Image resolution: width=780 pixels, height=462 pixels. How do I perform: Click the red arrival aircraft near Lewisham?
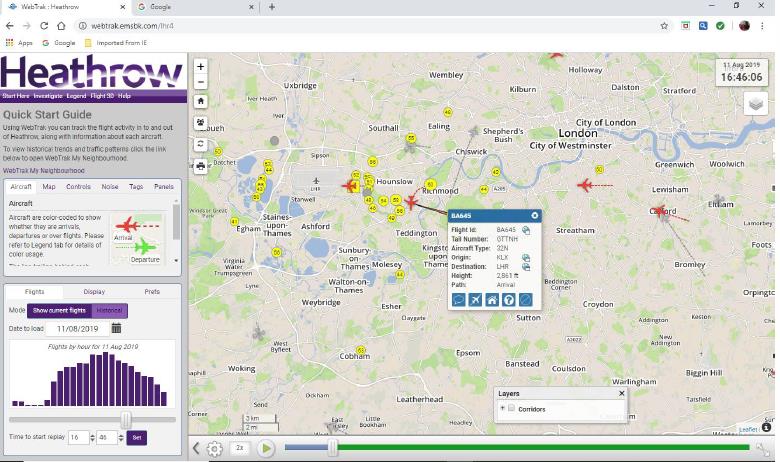585,185
